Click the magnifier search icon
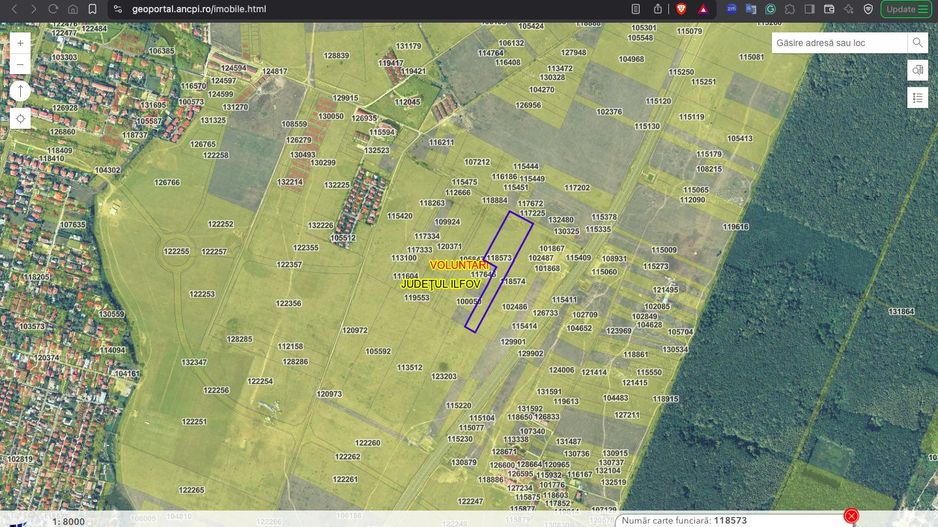This screenshot has width=938, height=527. (x=917, y=42)
